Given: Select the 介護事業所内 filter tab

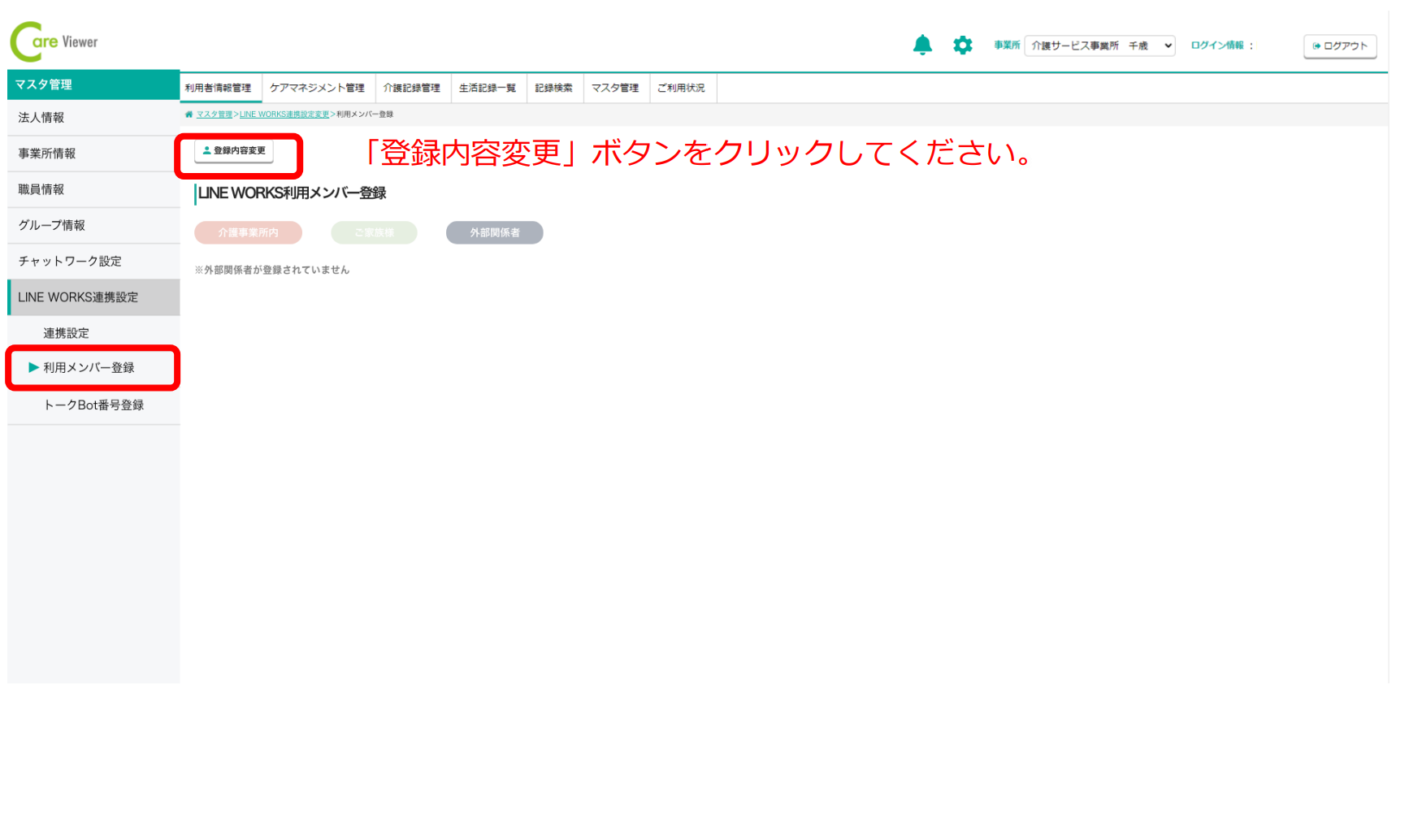Looking at the screenshot, I should coord(248,232).
